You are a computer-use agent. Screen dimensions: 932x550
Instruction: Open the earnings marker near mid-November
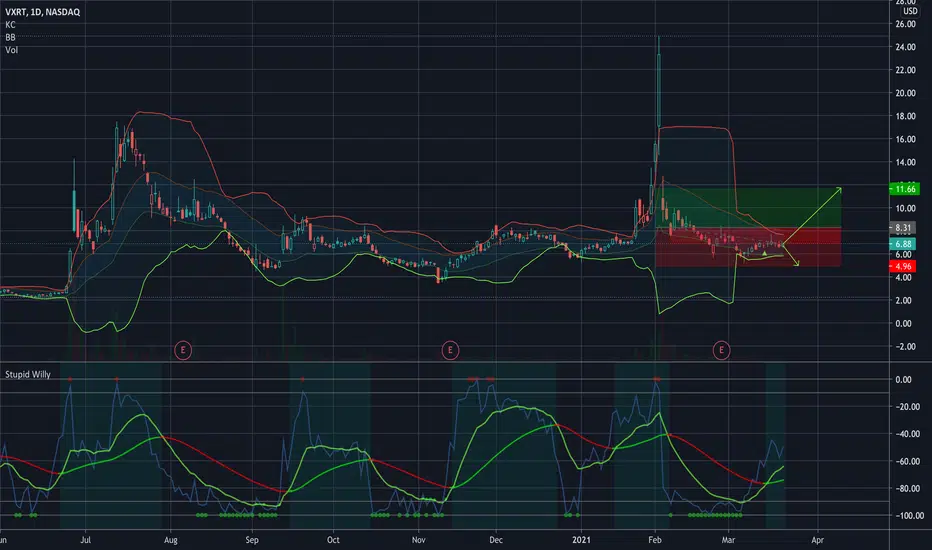point(450,350)
